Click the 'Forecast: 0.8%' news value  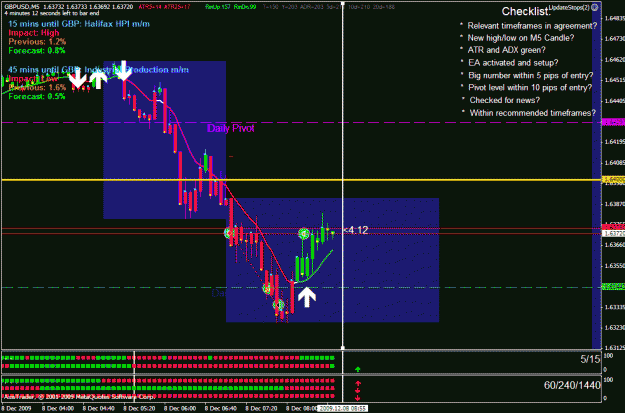(x=37, y=51)
